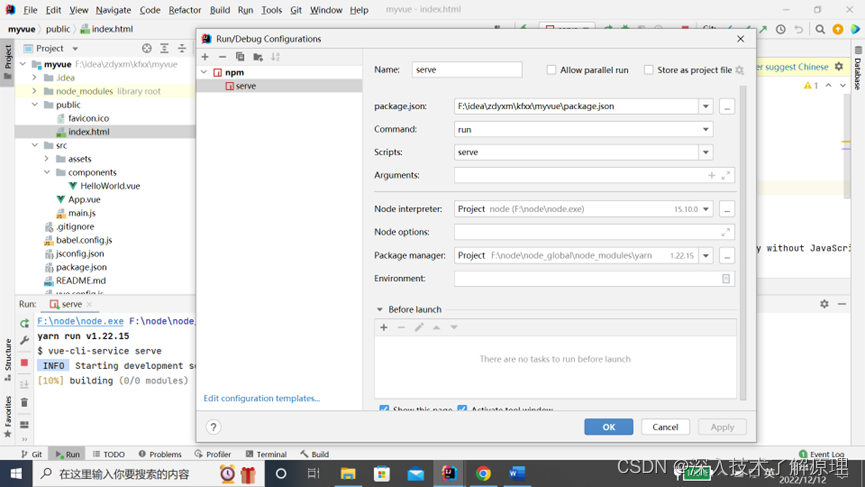This screenshot has height=487, width=865.
Task: Collapse the Before launch section
Action: tap(380, 309)
